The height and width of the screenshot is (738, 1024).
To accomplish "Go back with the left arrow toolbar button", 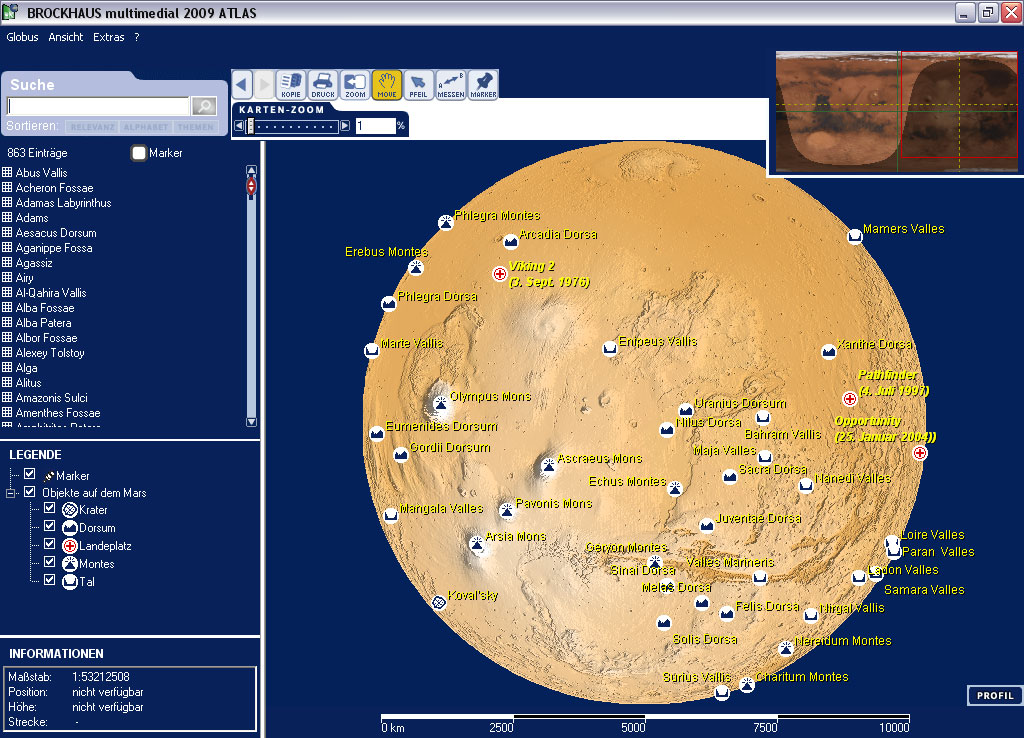I will tap(242, 84).
